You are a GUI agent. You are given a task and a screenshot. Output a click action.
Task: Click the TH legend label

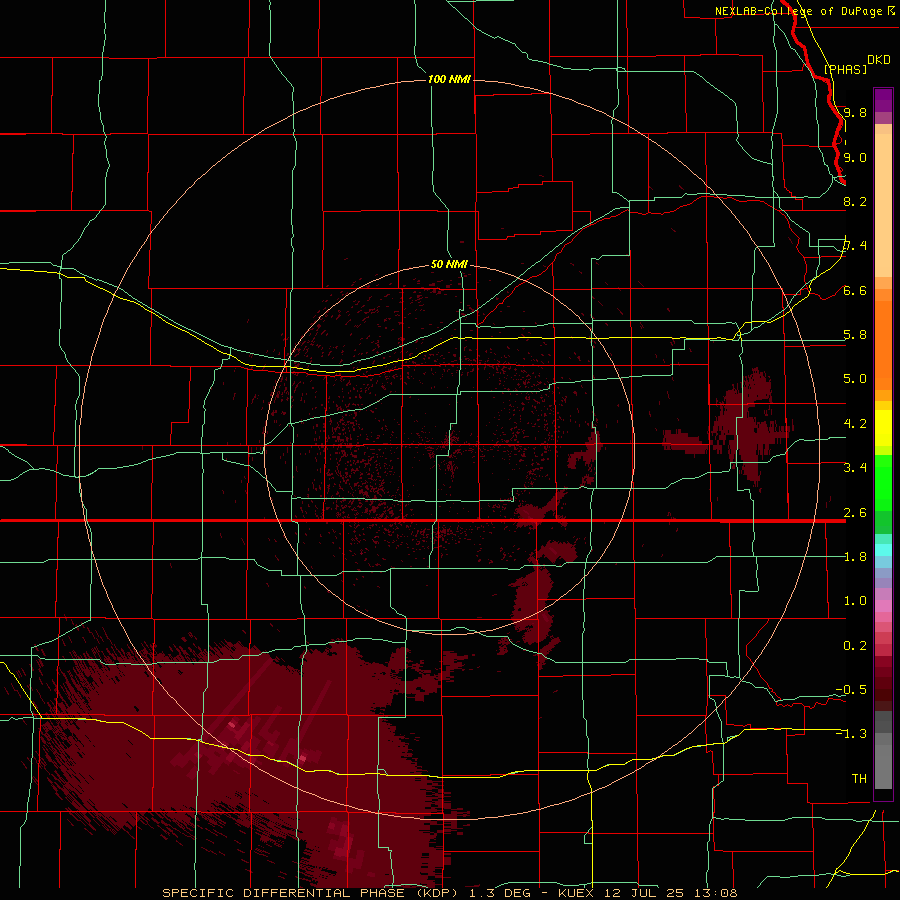tap(859, 779)
